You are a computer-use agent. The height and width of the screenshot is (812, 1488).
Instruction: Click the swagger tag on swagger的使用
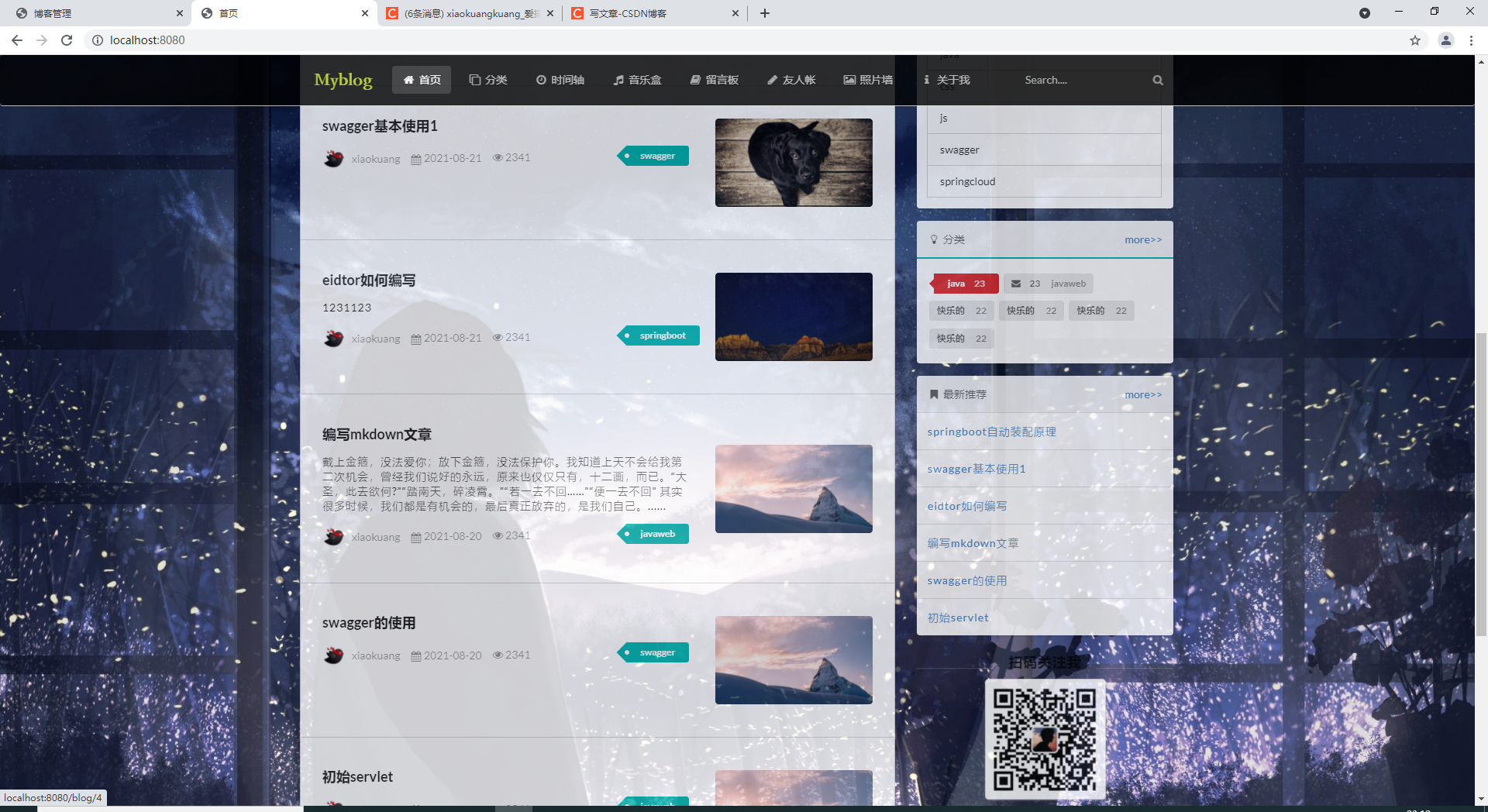tap(653, 652)
